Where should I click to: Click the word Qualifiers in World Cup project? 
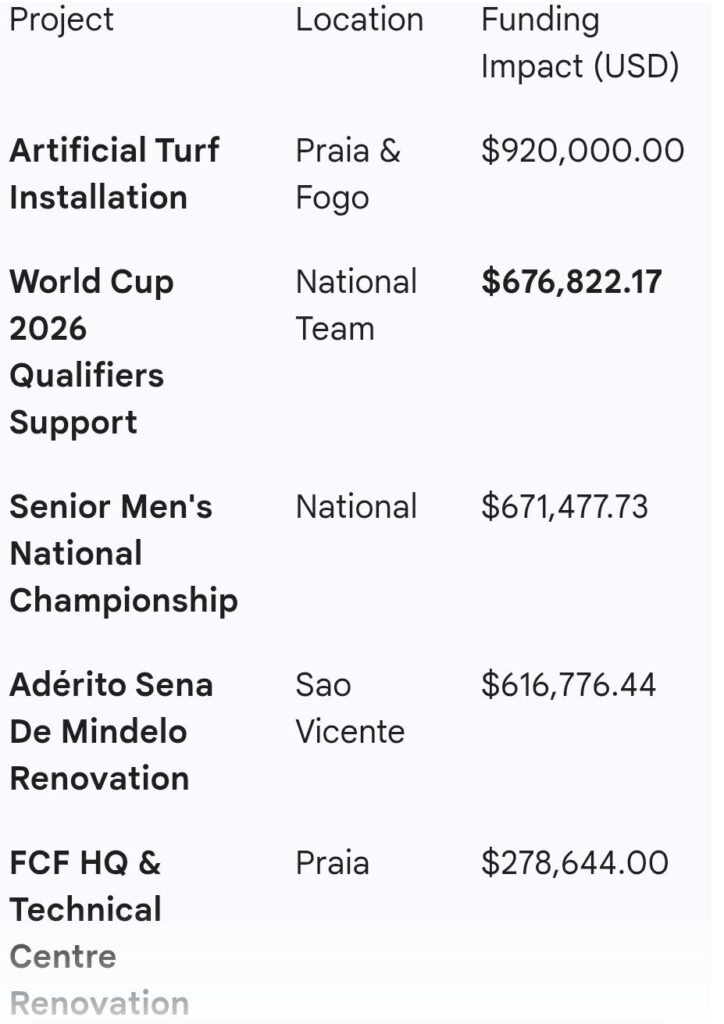pyautogui.click(x=87, y=375)
